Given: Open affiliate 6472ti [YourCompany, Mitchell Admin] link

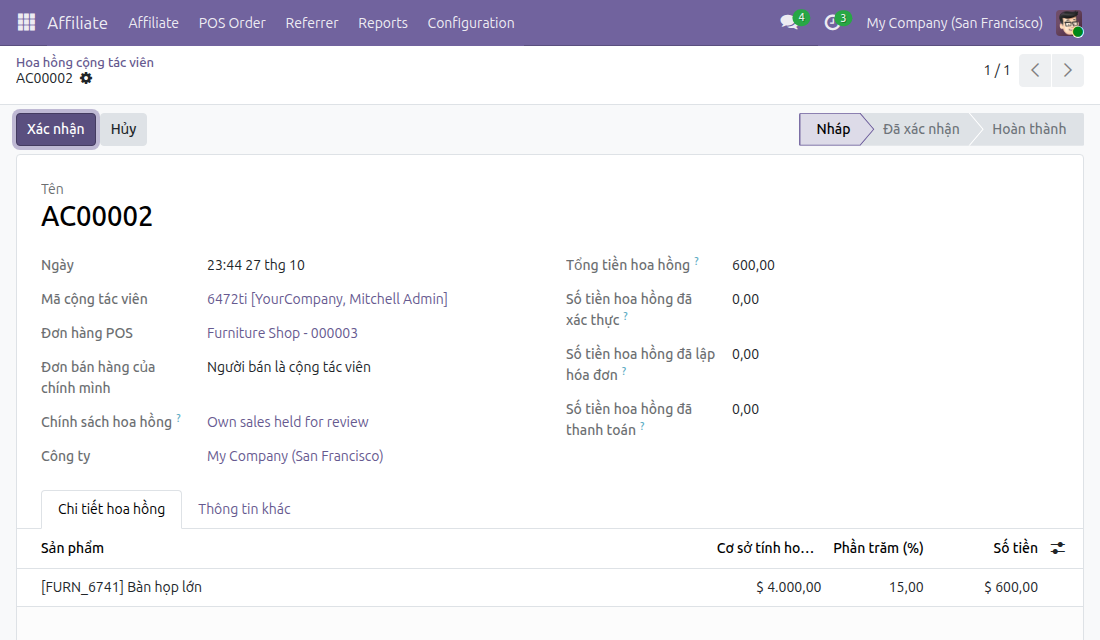Looking at the screenshot, I should [327, 299].
